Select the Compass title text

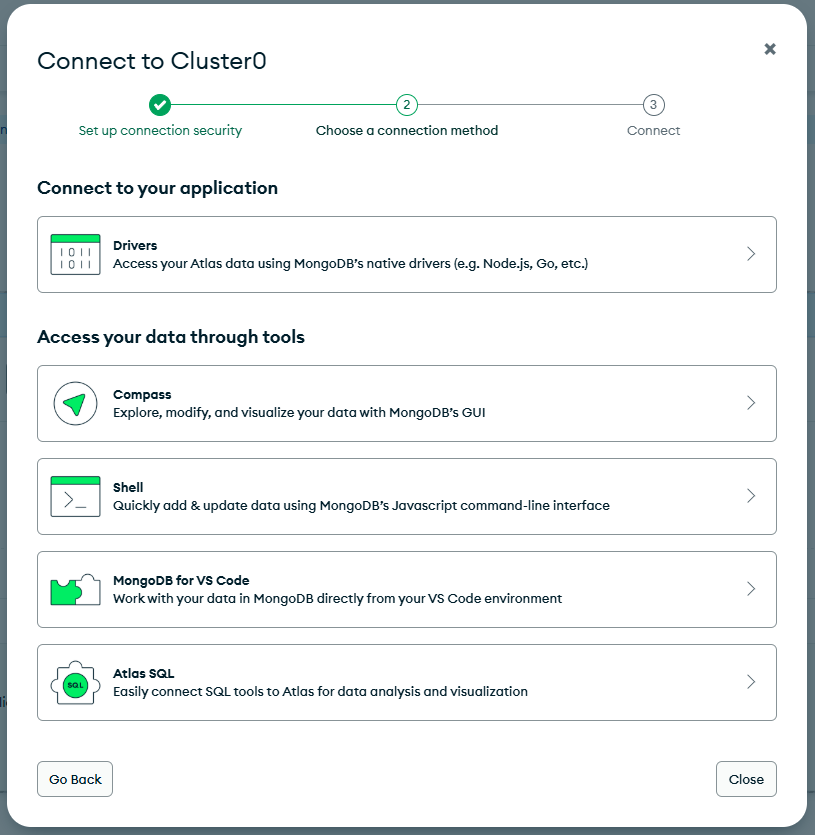[x=142, y=395]
